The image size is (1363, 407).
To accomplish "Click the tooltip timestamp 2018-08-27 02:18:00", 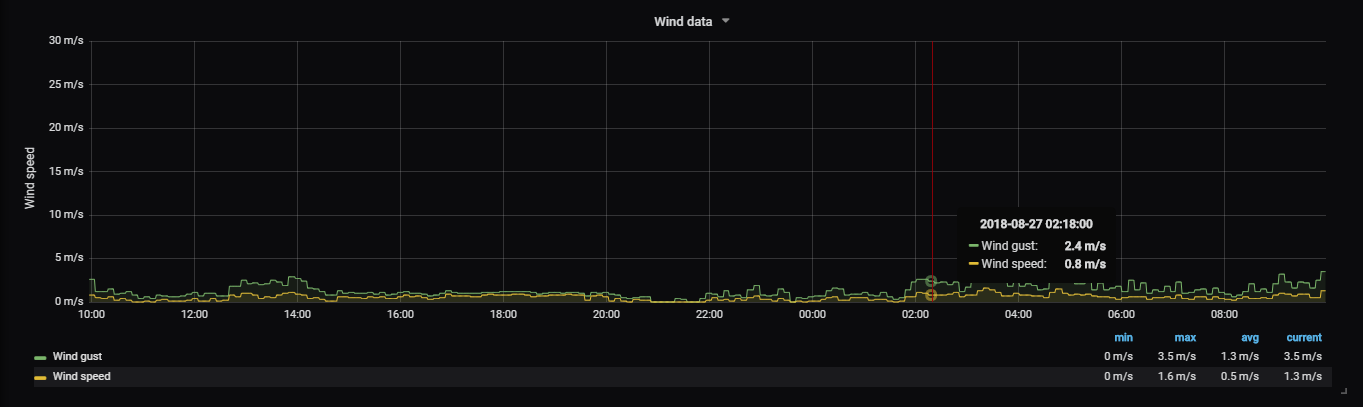I will pyautogui.click(x=1035, y=225).
